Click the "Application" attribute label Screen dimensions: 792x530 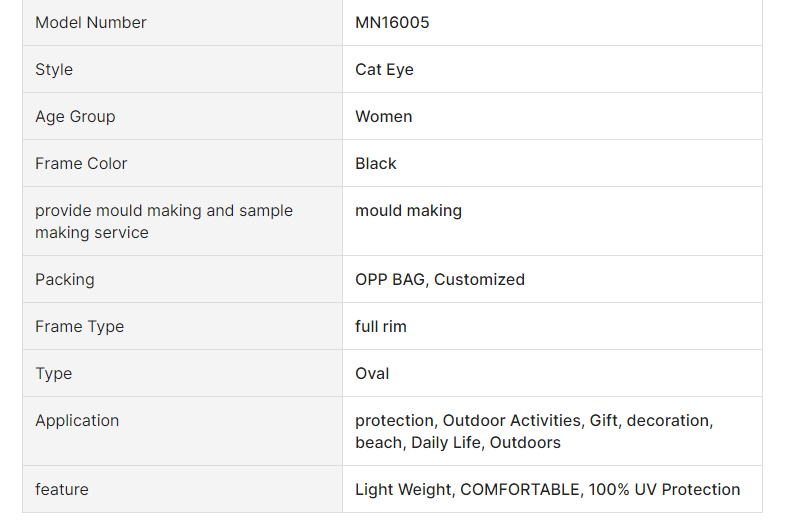(x=77, y=420)
